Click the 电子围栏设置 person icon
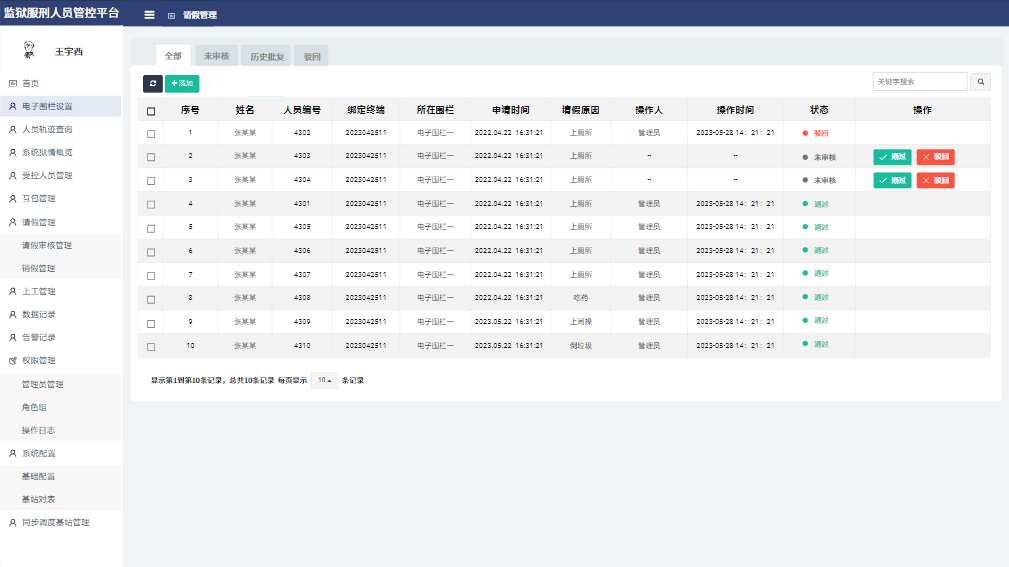Viewport: 1009px width, 567px height. 13,106
